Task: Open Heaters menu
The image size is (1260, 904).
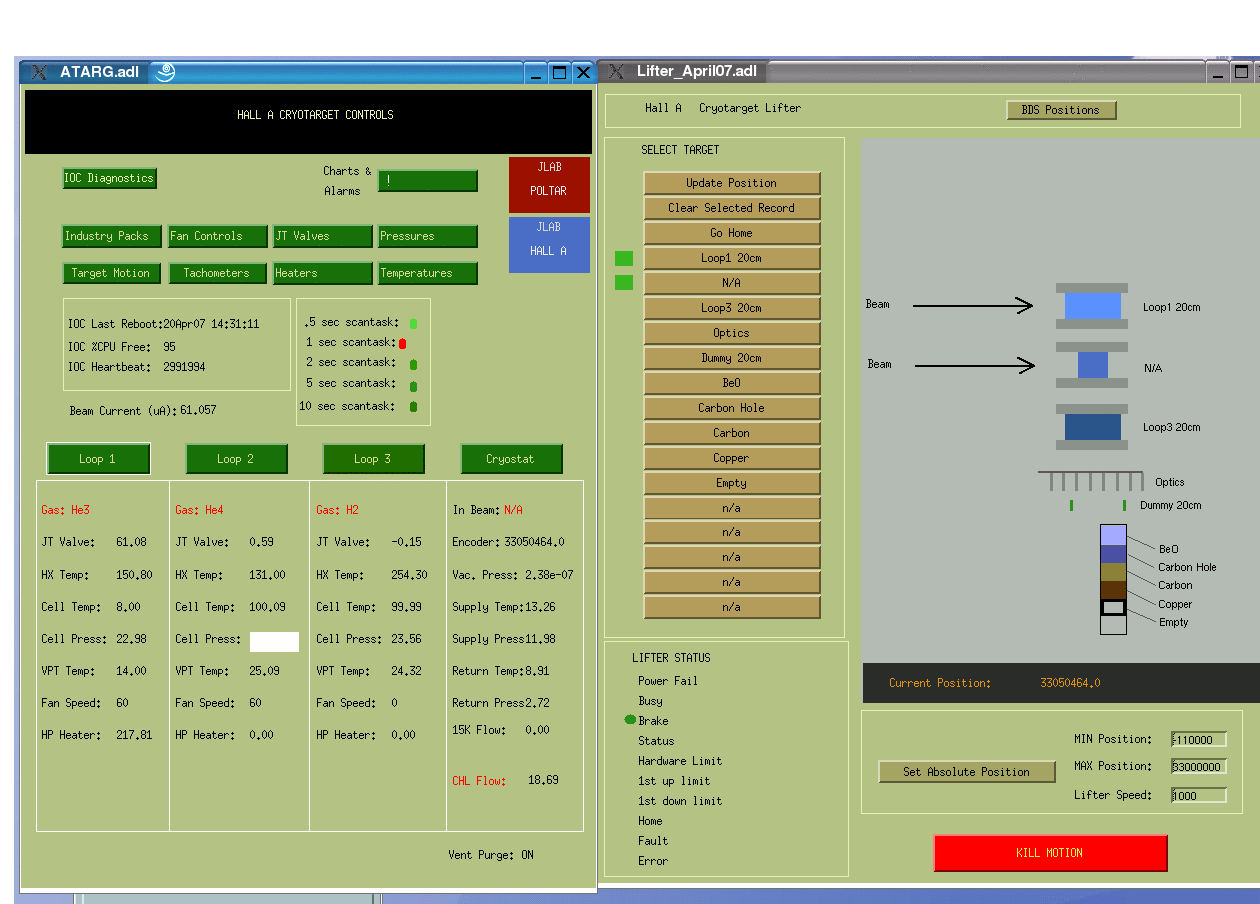Action: coord(323,273)
